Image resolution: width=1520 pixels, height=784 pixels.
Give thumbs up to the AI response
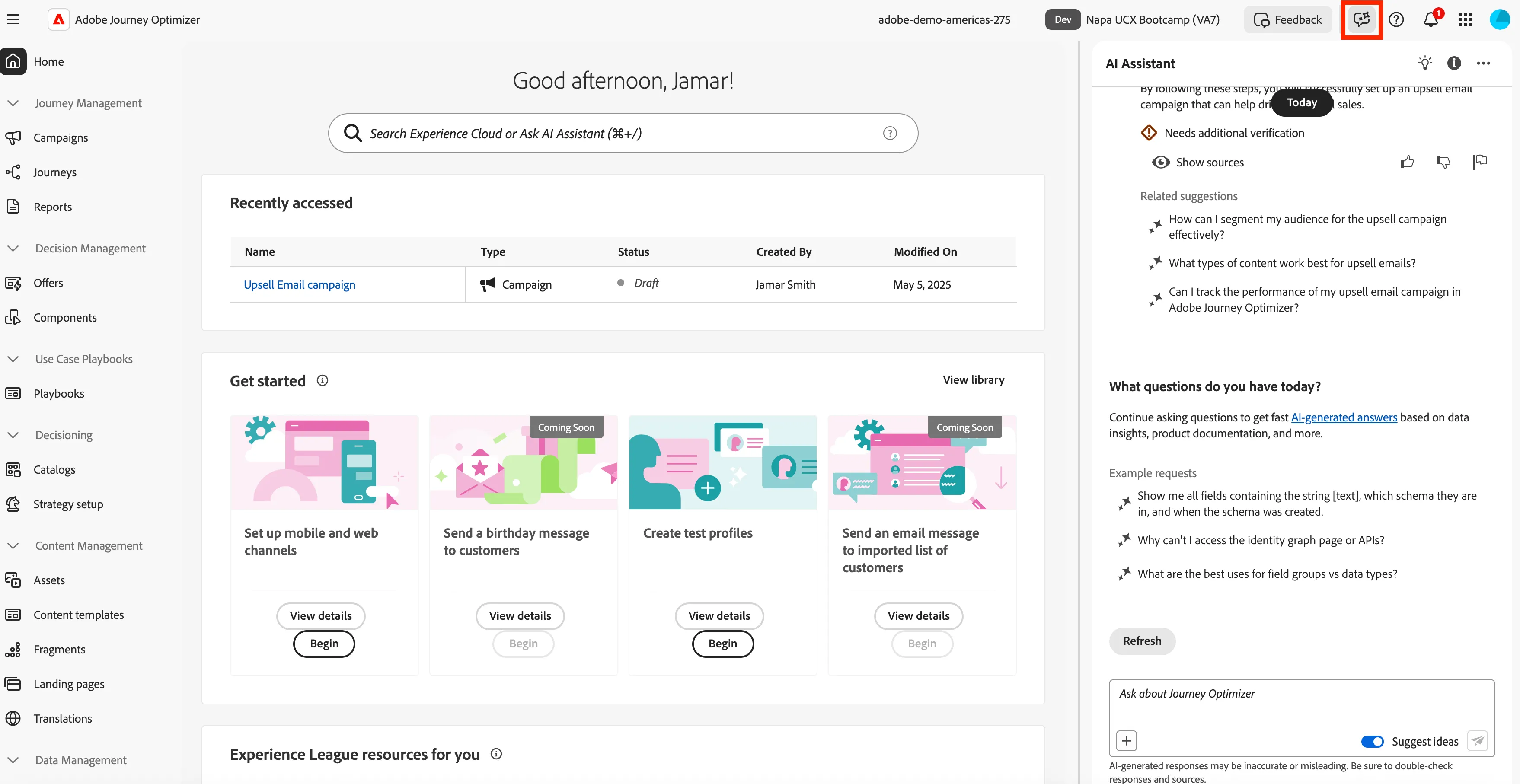1407,162
